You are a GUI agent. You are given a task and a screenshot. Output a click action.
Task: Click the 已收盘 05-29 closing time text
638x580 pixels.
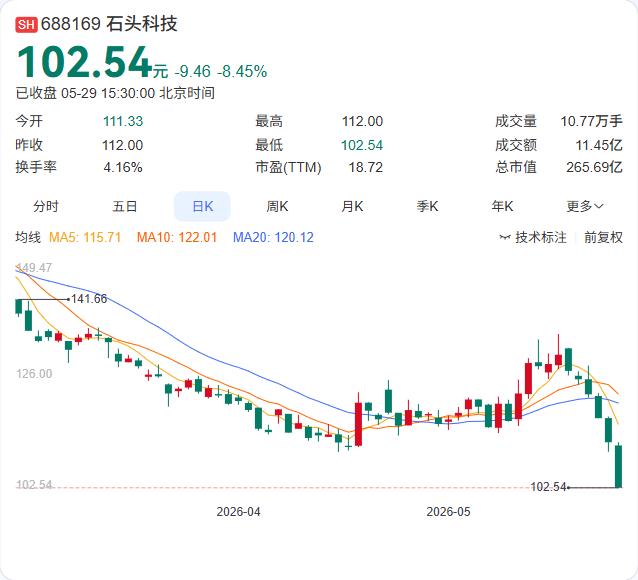[x=115, y=93]
